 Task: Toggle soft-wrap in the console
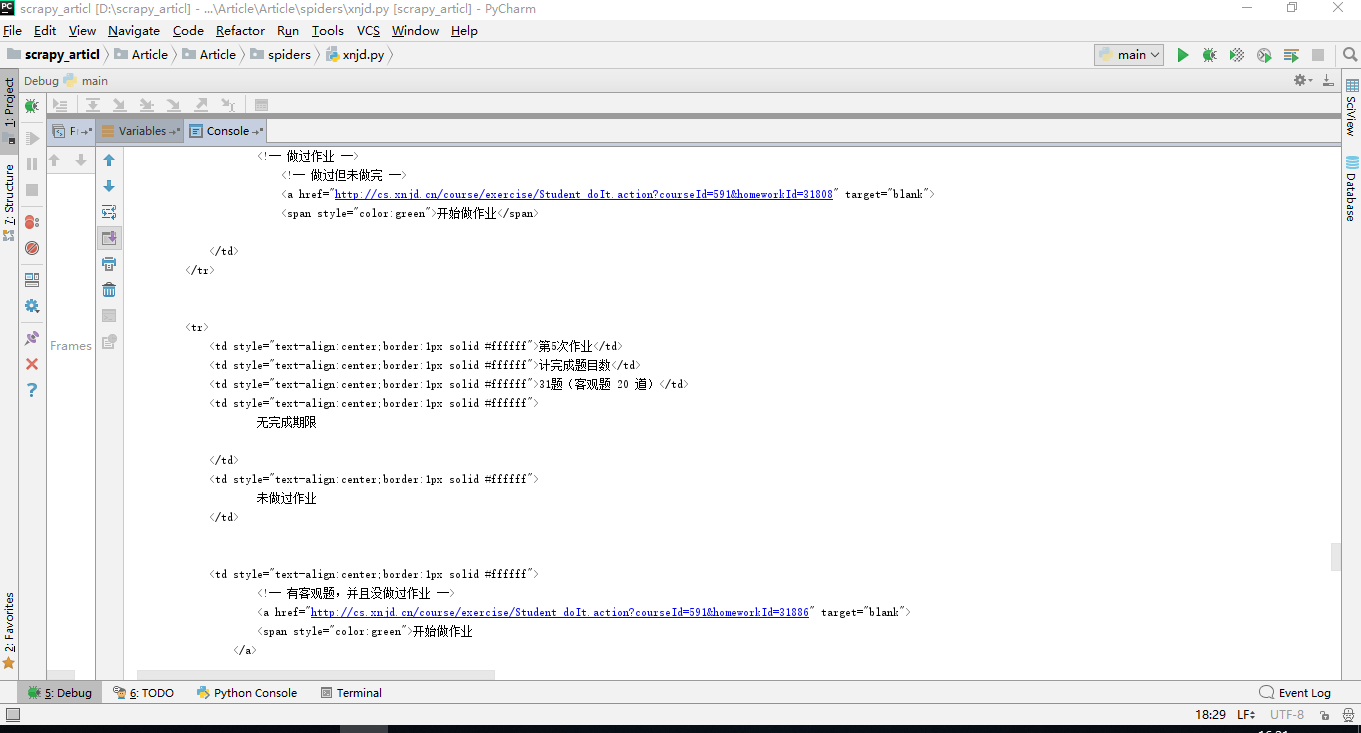pyautogui.click(x=109, y=212)
